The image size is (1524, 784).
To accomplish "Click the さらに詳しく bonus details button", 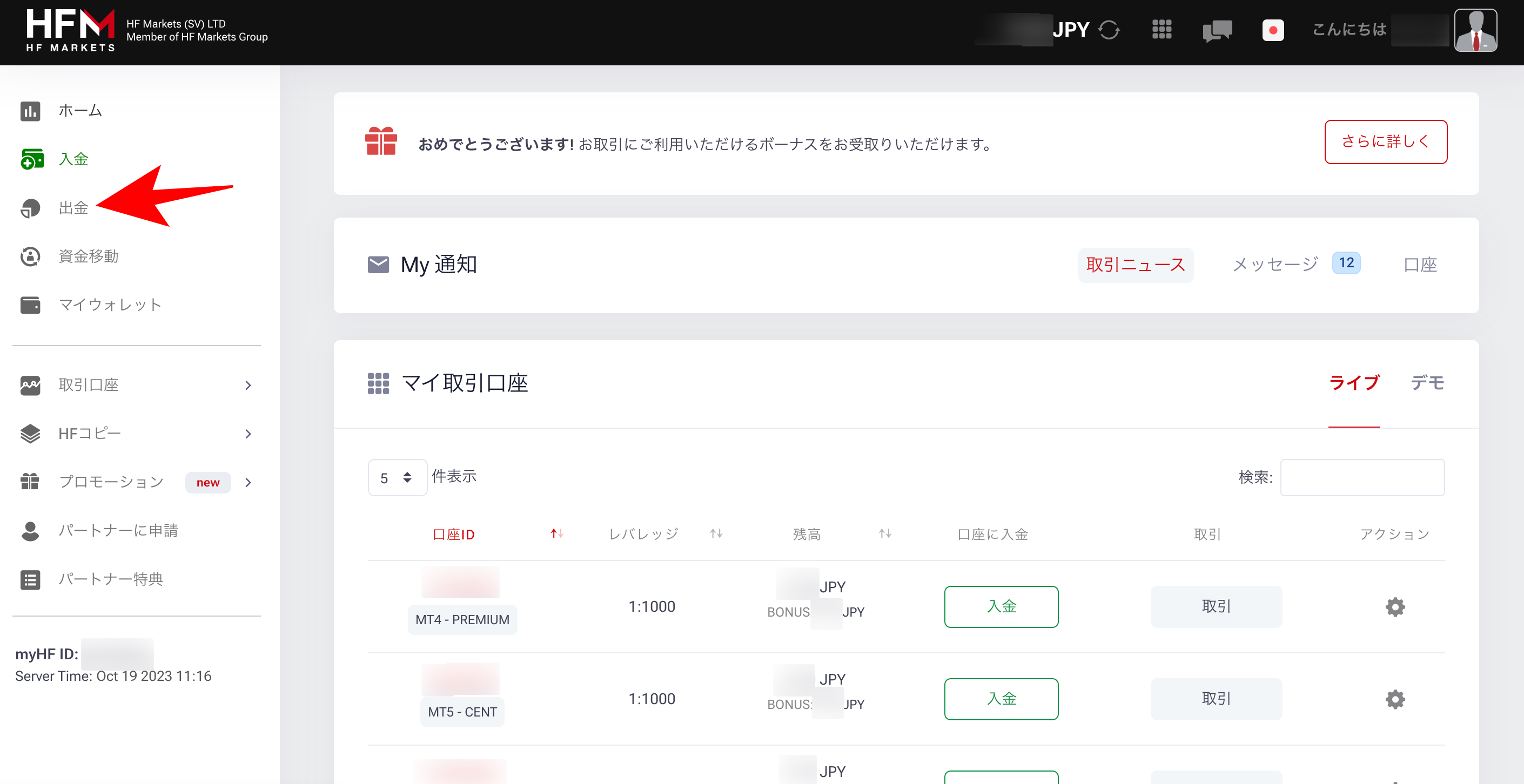I will [1386, 142].
